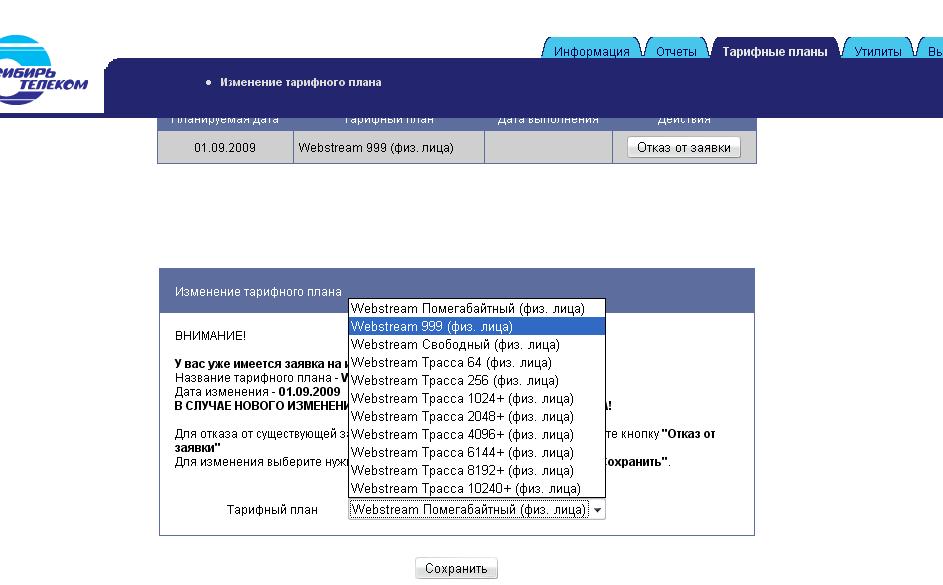The image size is (943, 585).
Task: Select Webstream 999 (физ. лица) option
Action: [x=432, y=327]
